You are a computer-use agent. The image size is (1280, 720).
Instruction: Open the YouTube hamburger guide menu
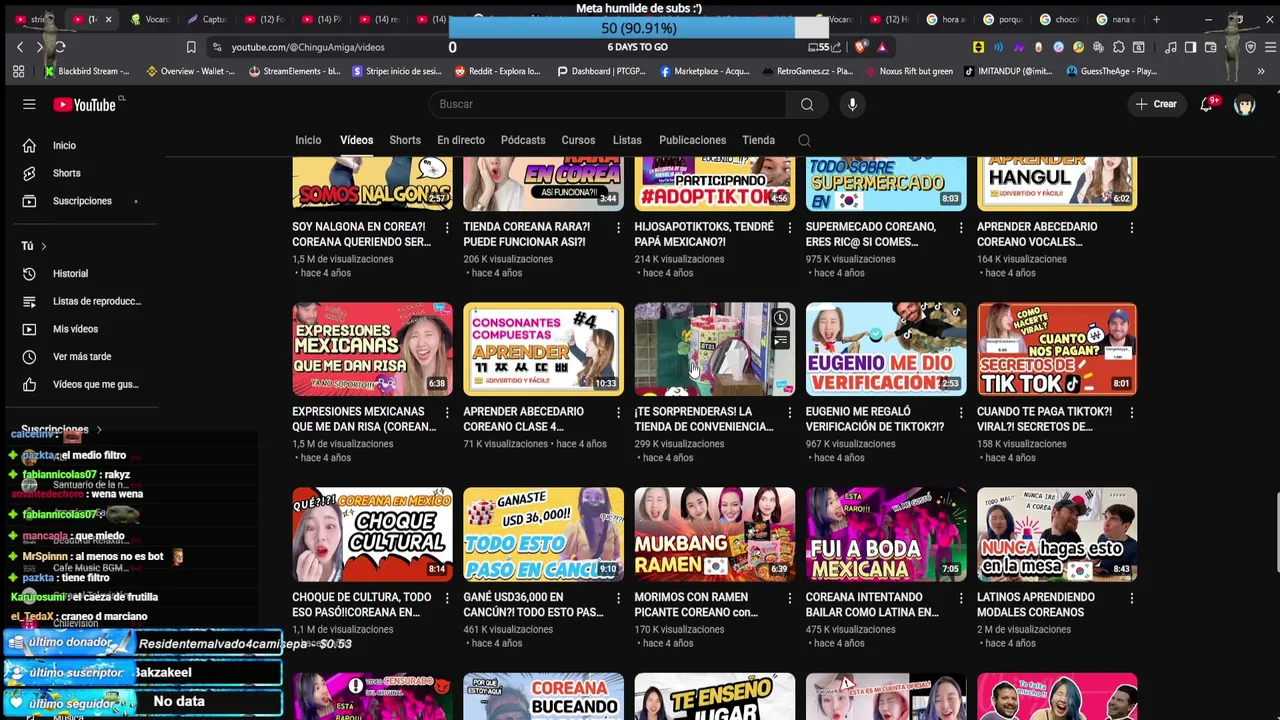tap(29, 104)
